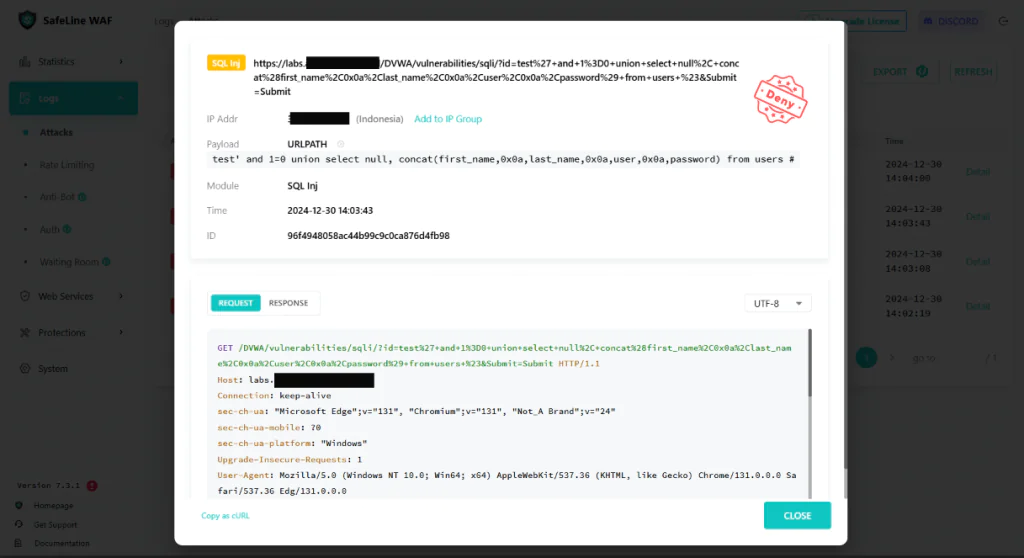Expand the Web Services chevron
Screen dimensions: 1024x558
[121, 296]
